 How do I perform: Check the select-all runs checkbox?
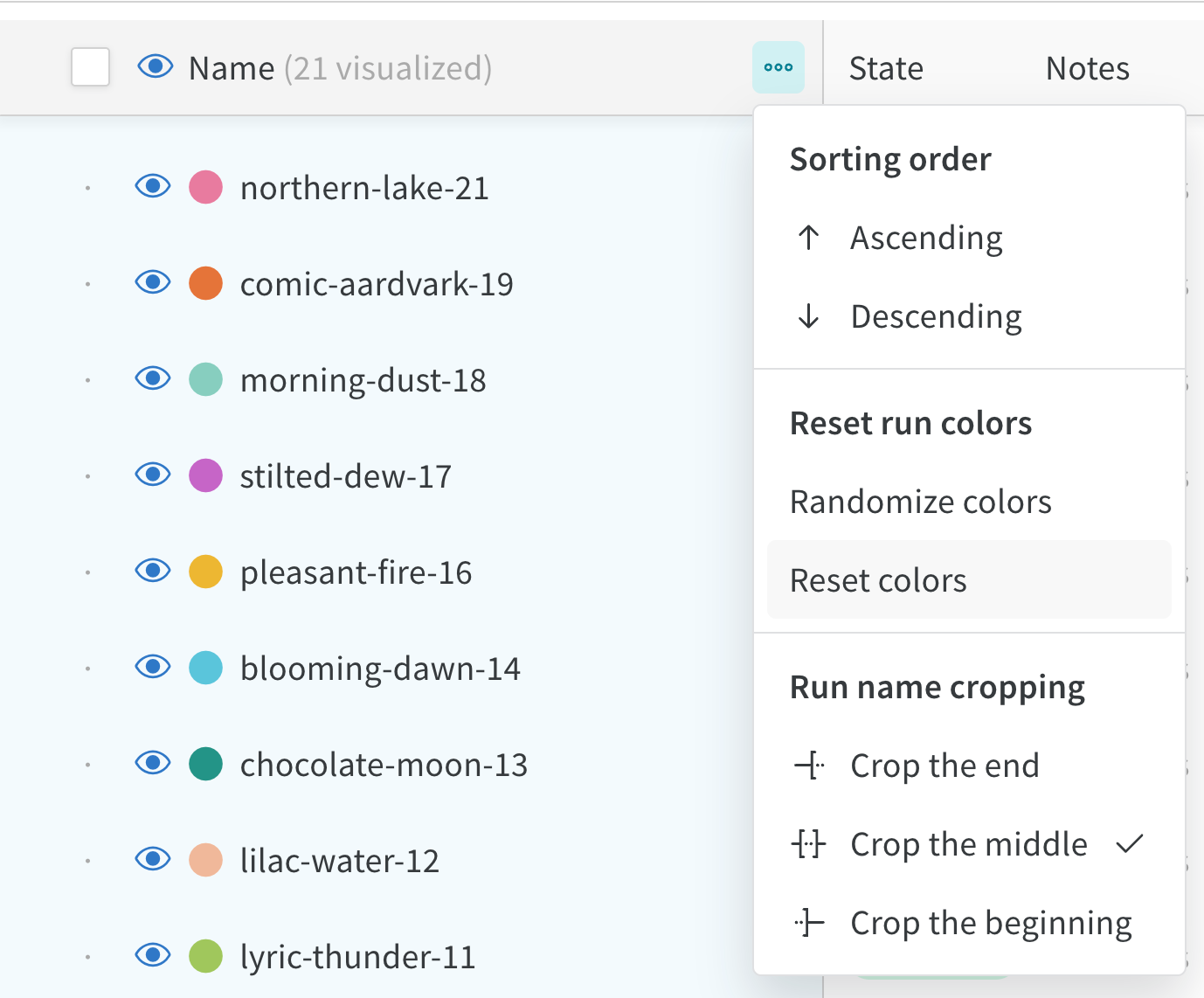point(89,66)
